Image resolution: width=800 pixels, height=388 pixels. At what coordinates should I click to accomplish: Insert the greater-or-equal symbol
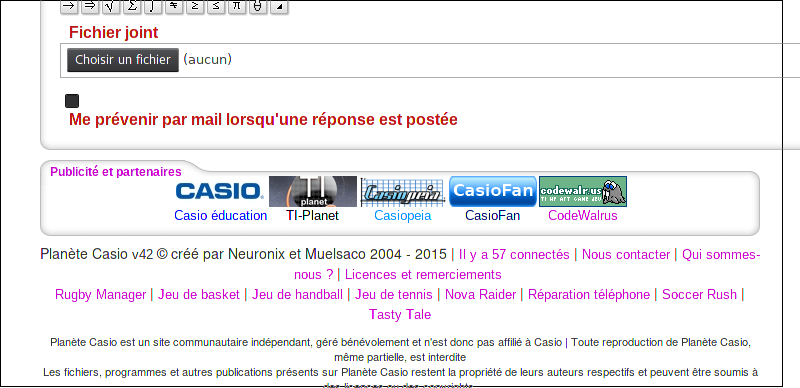click(195, 6)
